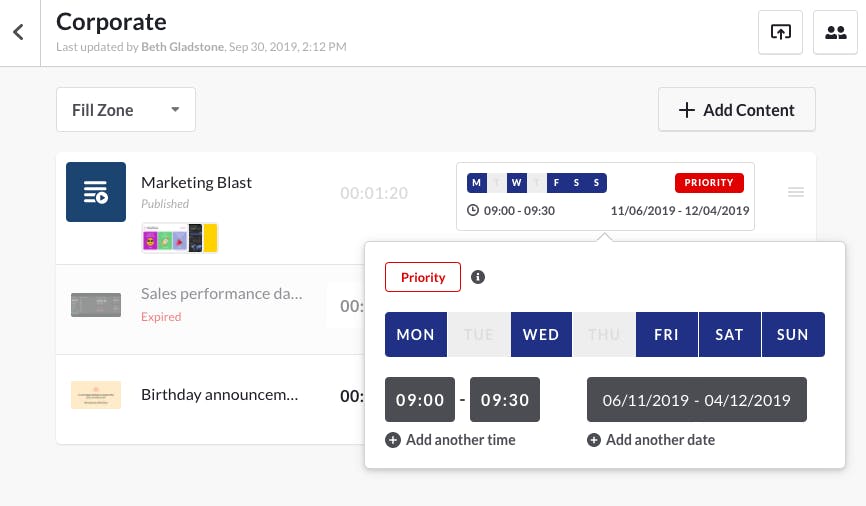Click the Priority info icon
Screen dimensions: 866x506
click(478, 277)
